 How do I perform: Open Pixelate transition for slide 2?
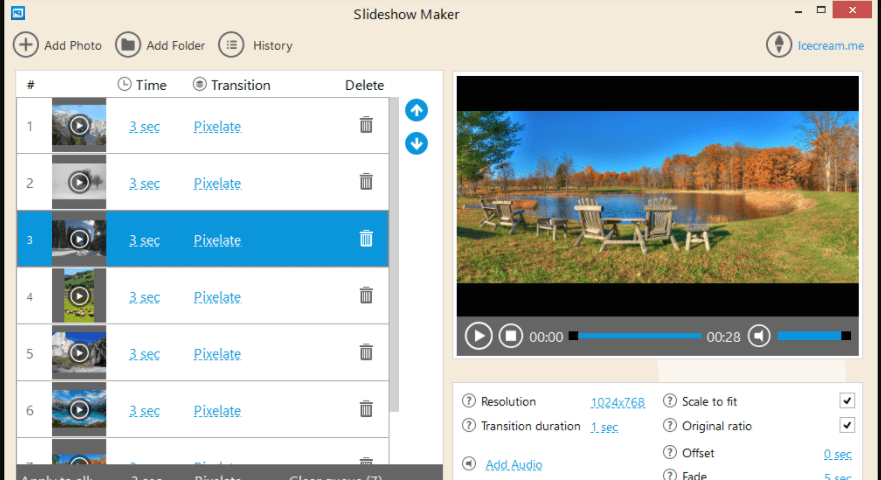tap(217, 183)
